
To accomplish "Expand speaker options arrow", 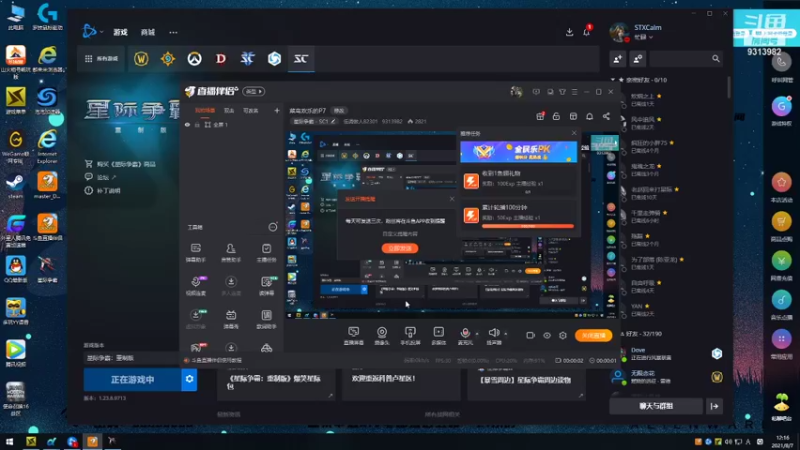I will coord(506,334).
